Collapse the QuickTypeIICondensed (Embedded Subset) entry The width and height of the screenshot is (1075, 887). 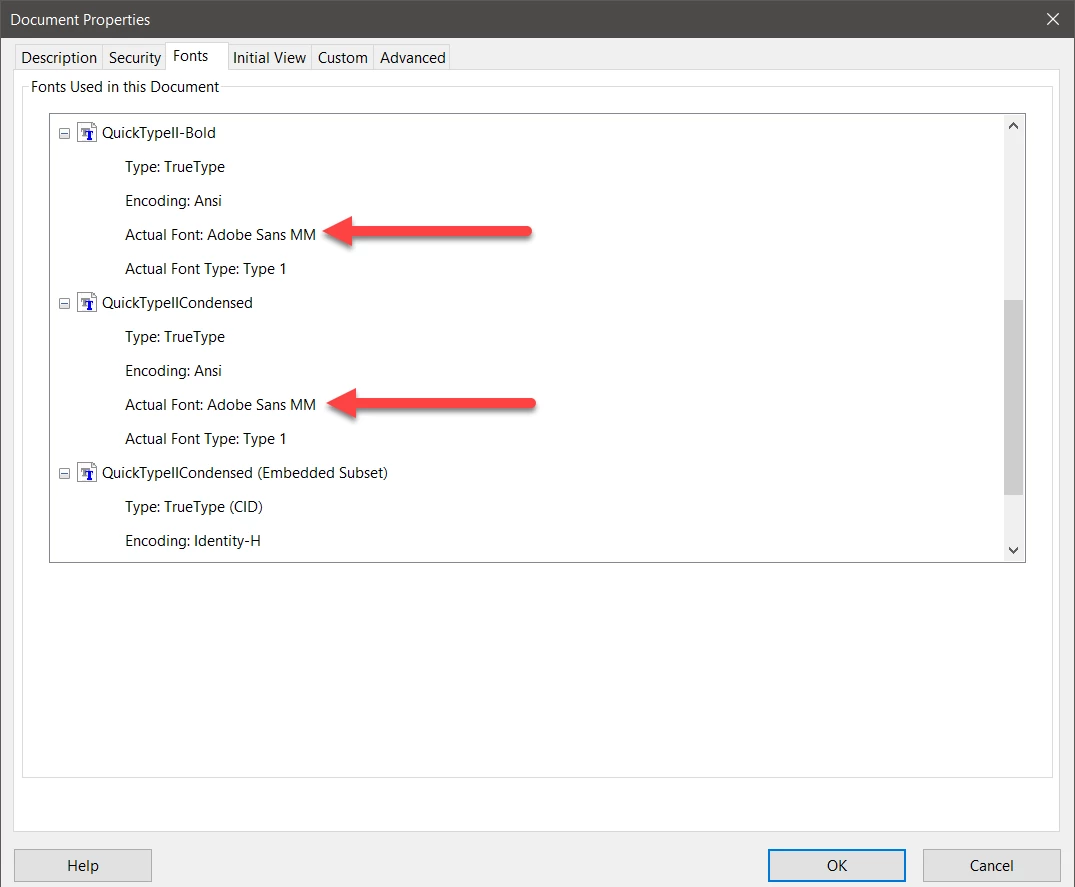(64, 474)
